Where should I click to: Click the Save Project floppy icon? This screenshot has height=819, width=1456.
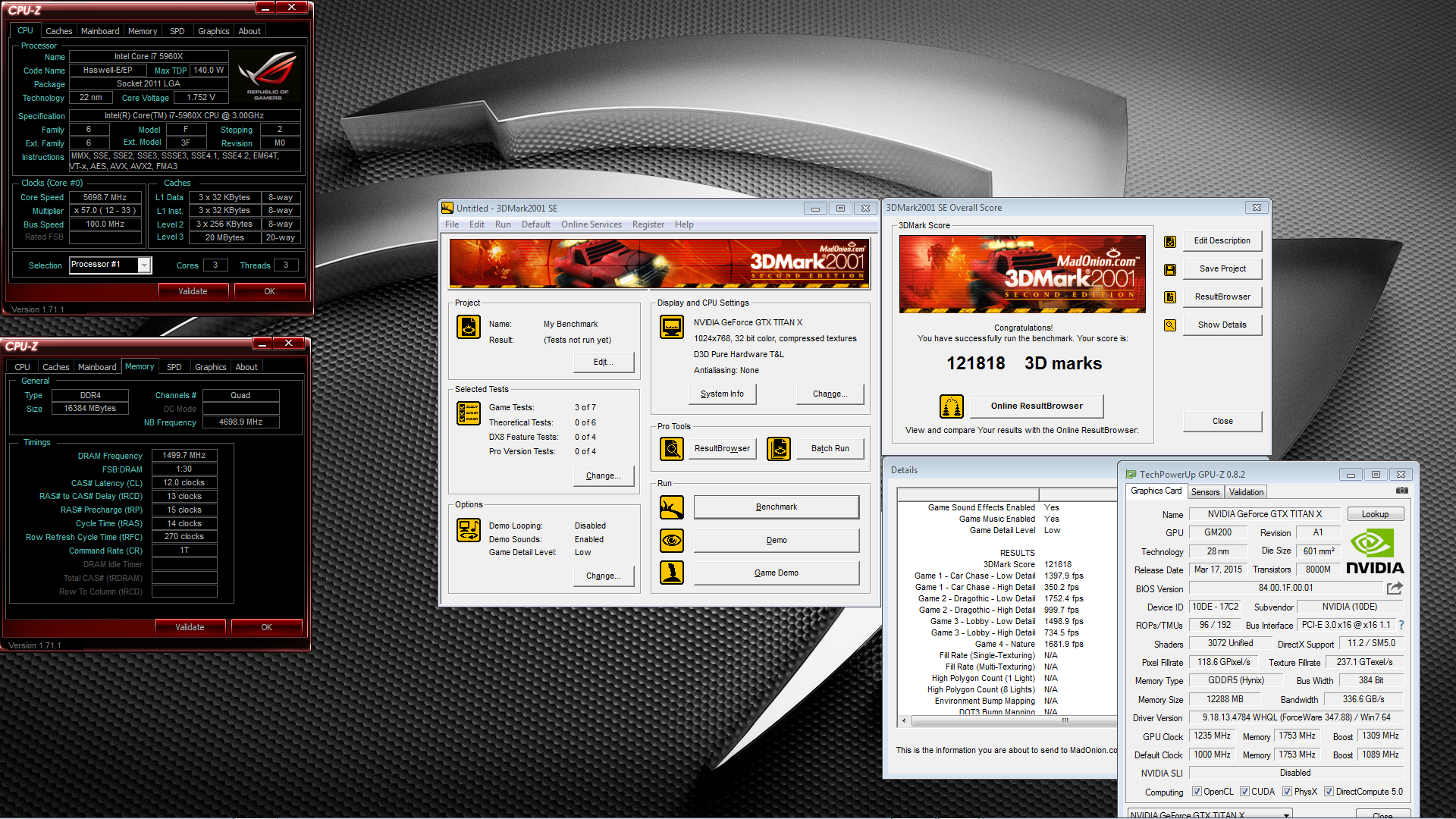[x=1170, y=270]
